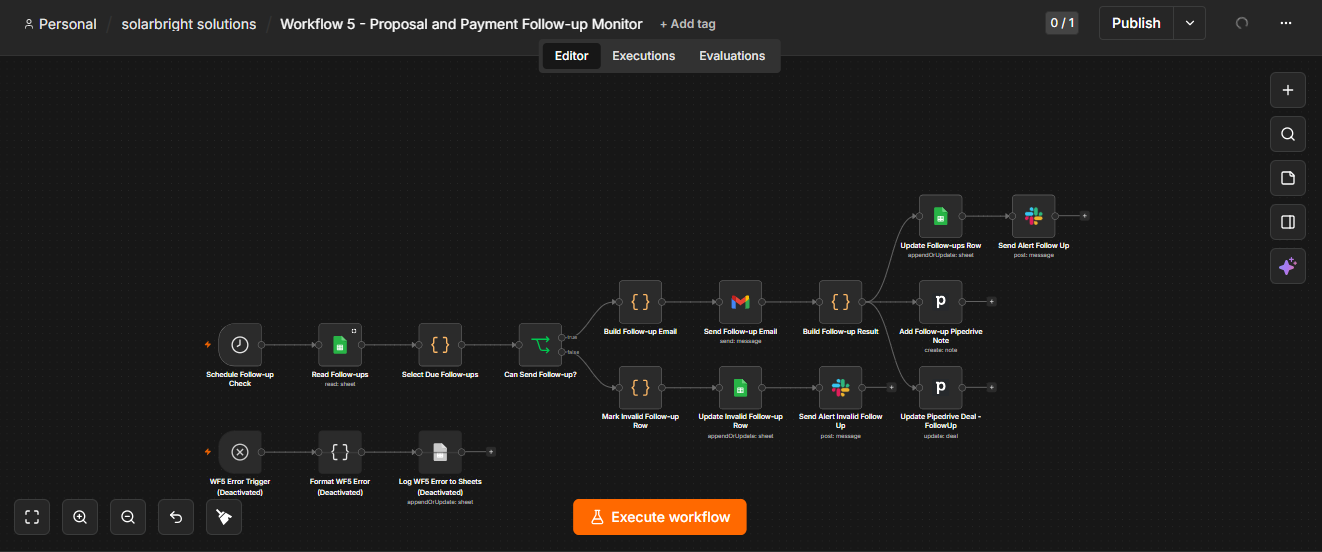Open the Add Follow-up Pipedrive Note node

[x=940, y=301]
